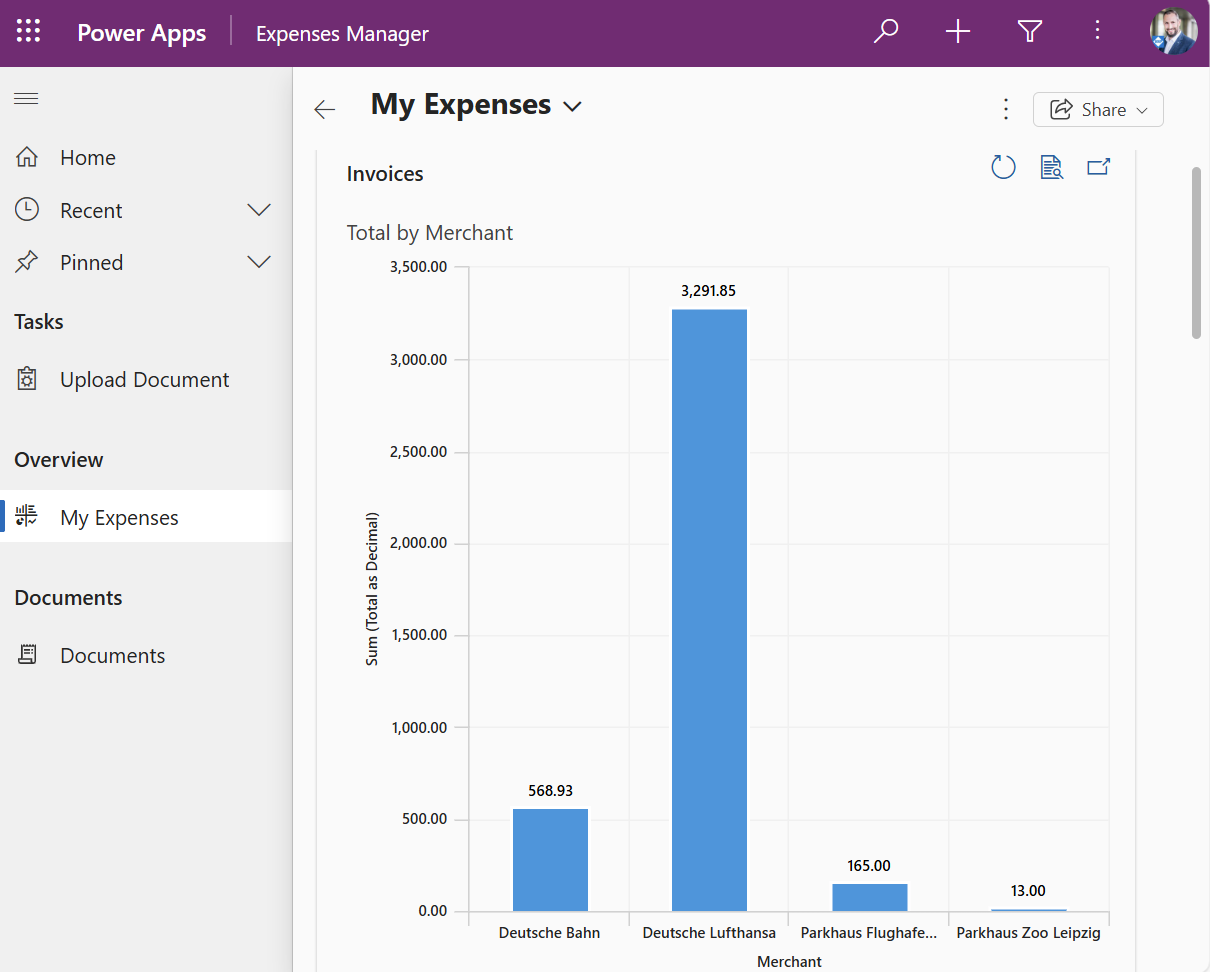The width and height of the screenshot is (1210, 972).
Task: Open the Share dropdown button
Action: pyautogui.click(x=1098, y=110)
